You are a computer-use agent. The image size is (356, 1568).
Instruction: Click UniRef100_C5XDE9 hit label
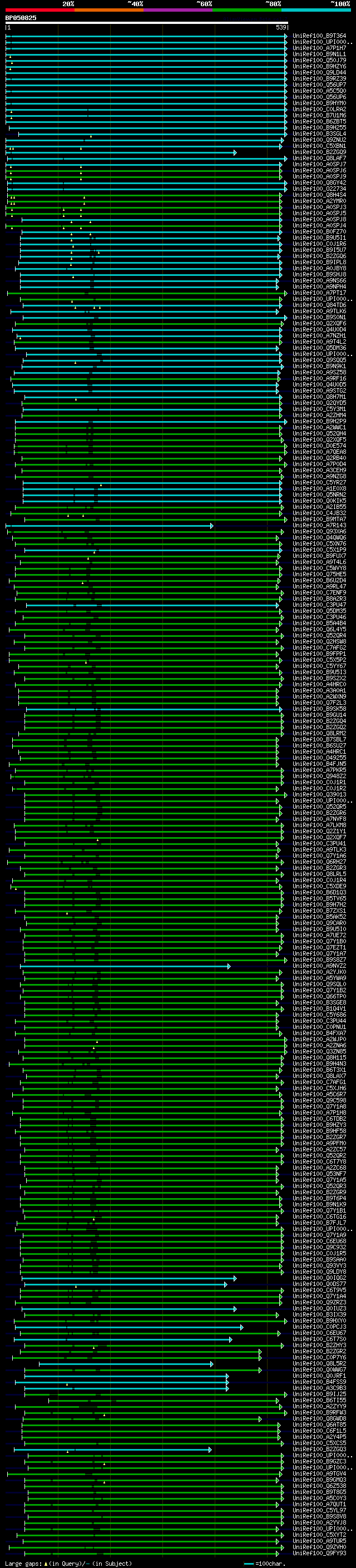319,886
